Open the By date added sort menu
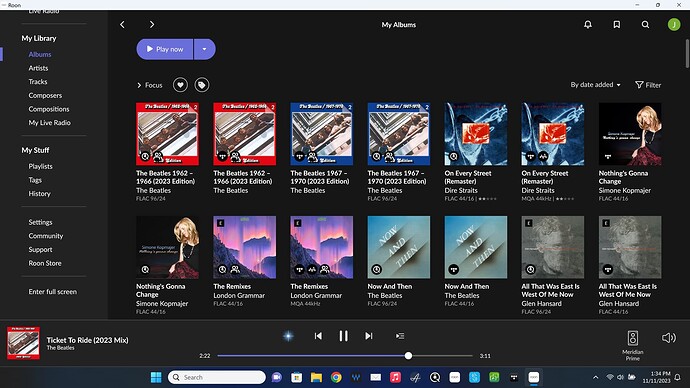Image resolution: width=690 pixels, height=388 pixels. pos(595,85)
